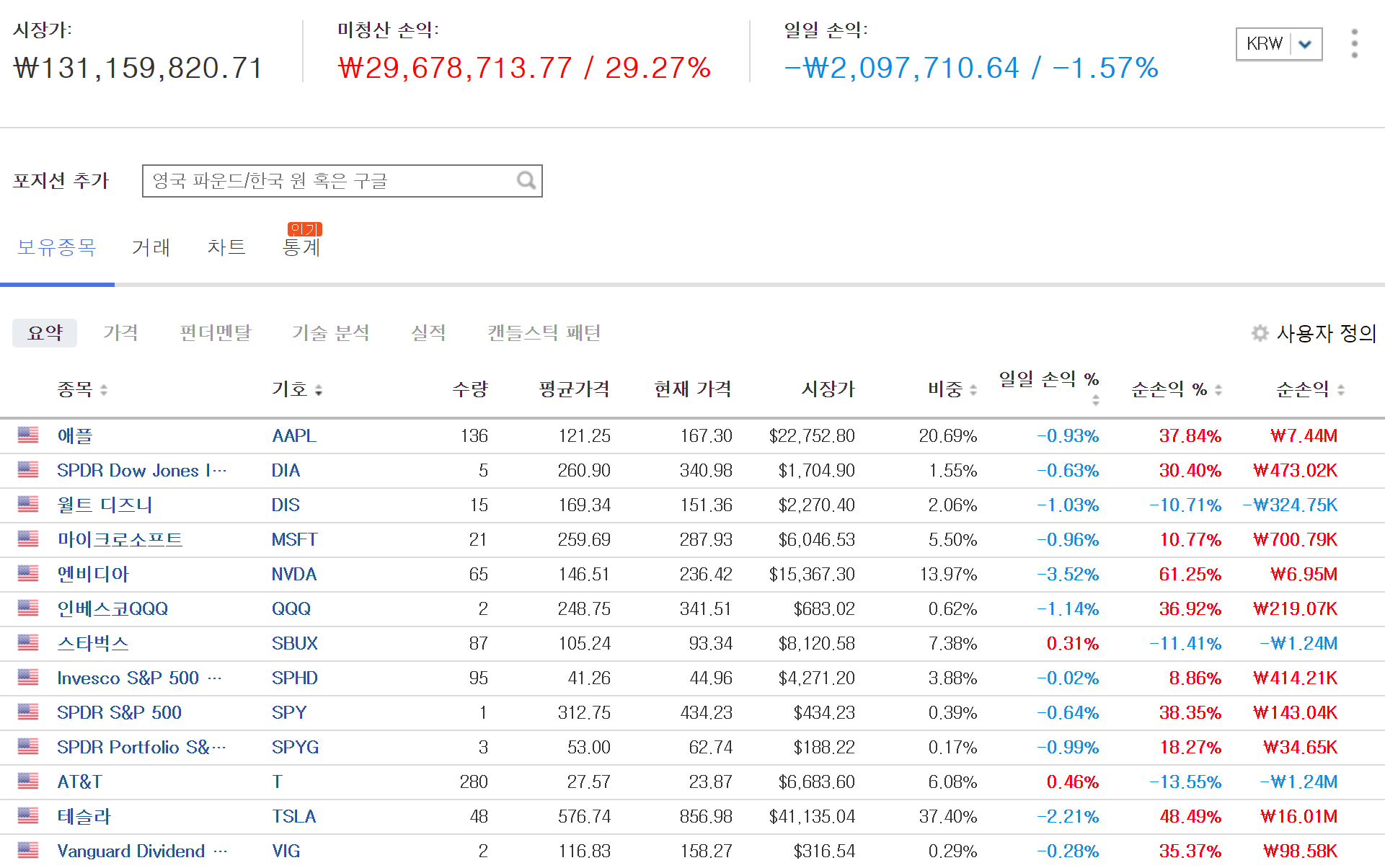Click the 평균가격 column header
Image resolution: width=1385 pixels, height=868 pixels.
(575, 389)
